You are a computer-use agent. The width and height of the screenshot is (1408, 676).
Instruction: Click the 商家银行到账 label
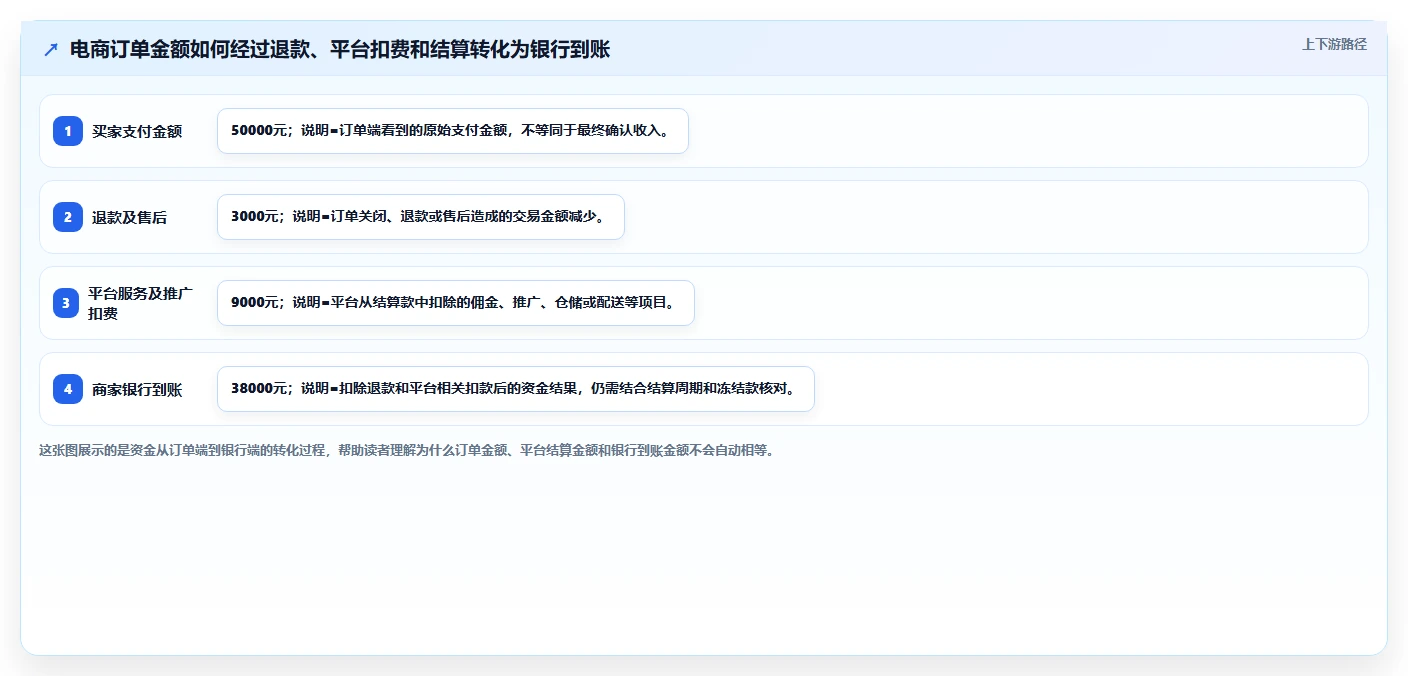[137, 389]
